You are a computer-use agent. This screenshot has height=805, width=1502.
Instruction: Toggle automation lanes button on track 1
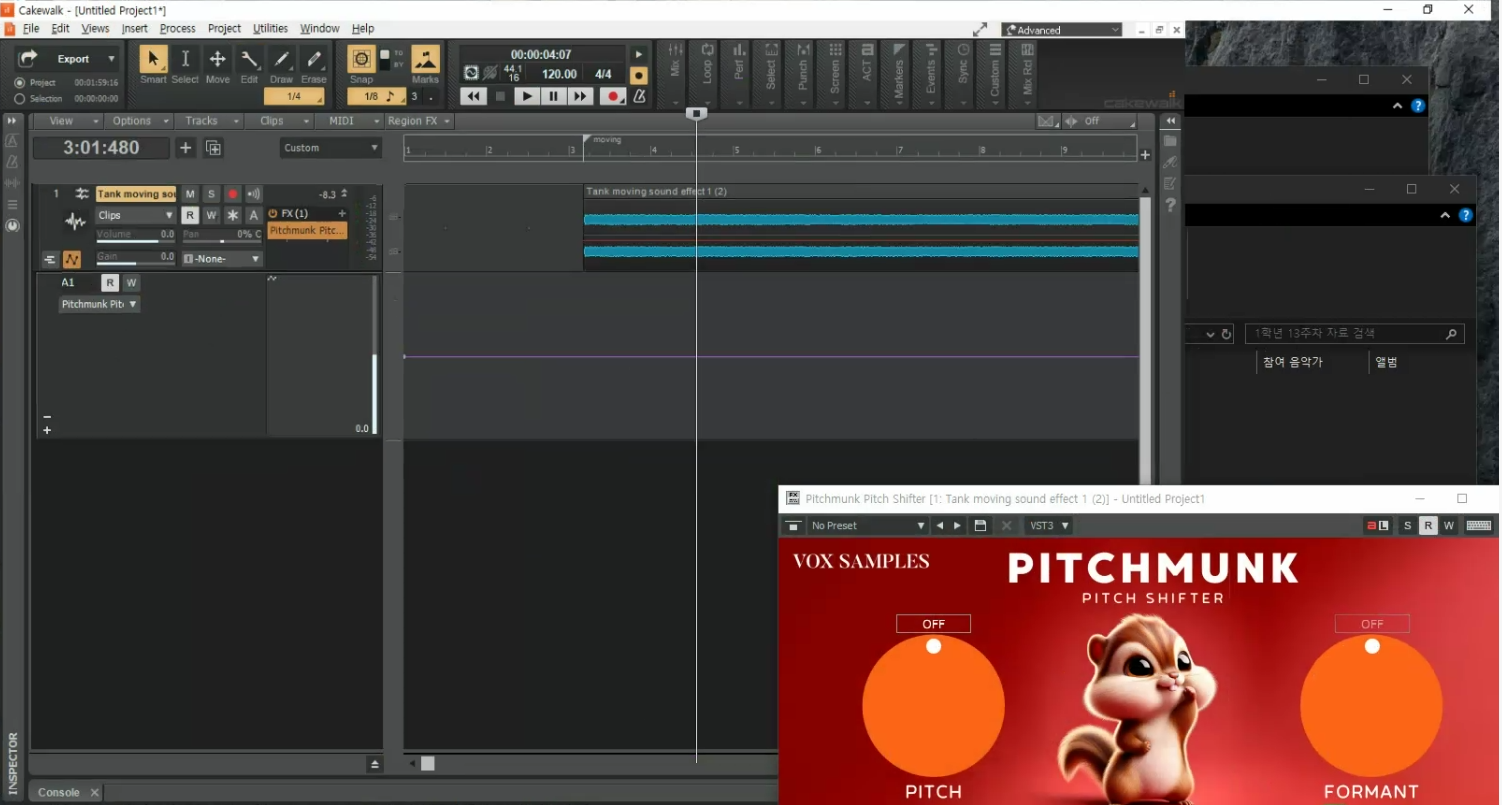(x=72, y=260)
